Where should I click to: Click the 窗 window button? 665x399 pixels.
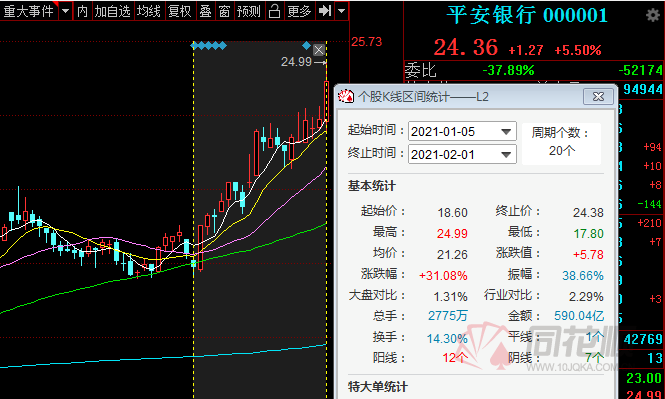[x=225, y=11]
